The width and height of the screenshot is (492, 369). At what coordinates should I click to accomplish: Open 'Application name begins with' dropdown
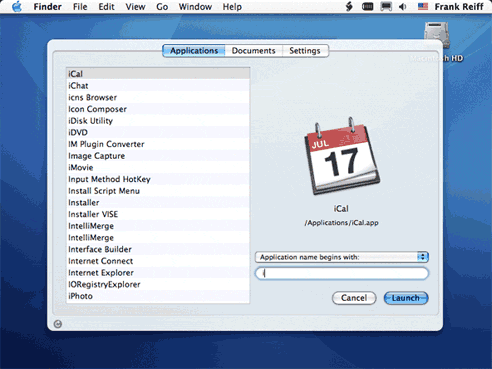pos(342,257)
